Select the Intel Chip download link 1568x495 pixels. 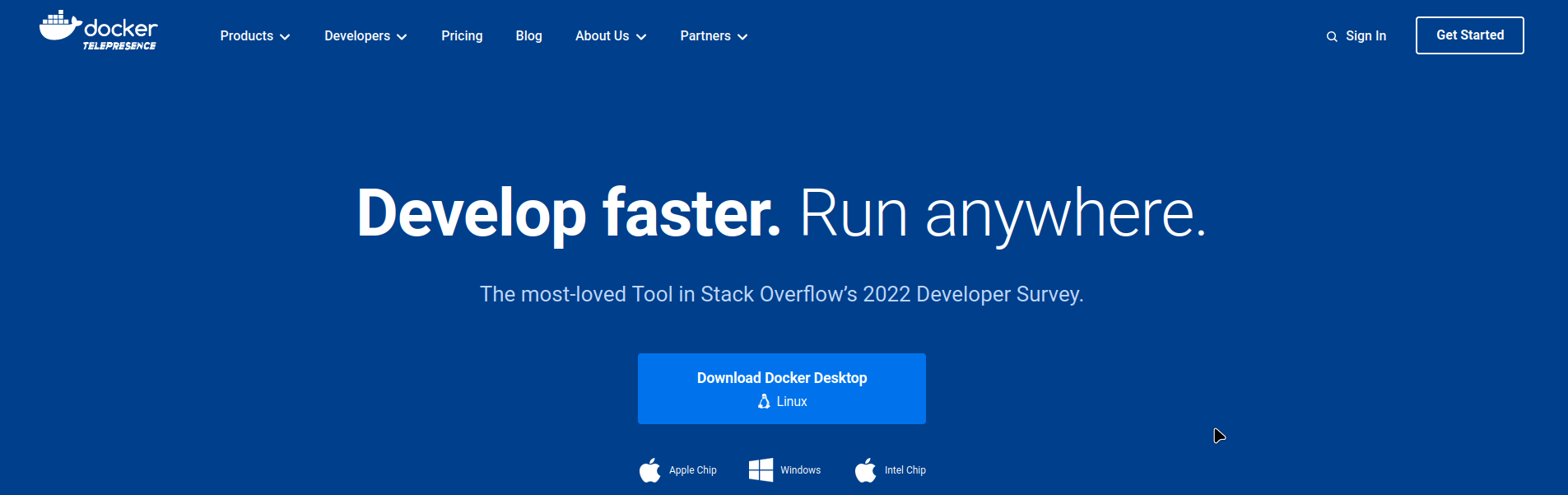[x=891, y=470]
